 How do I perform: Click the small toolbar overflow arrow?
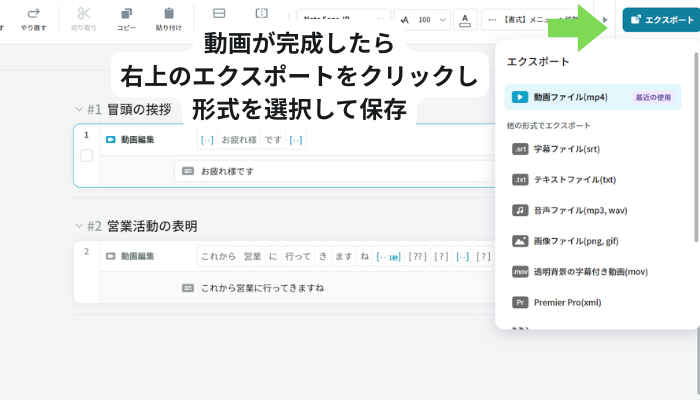[605, 20]
